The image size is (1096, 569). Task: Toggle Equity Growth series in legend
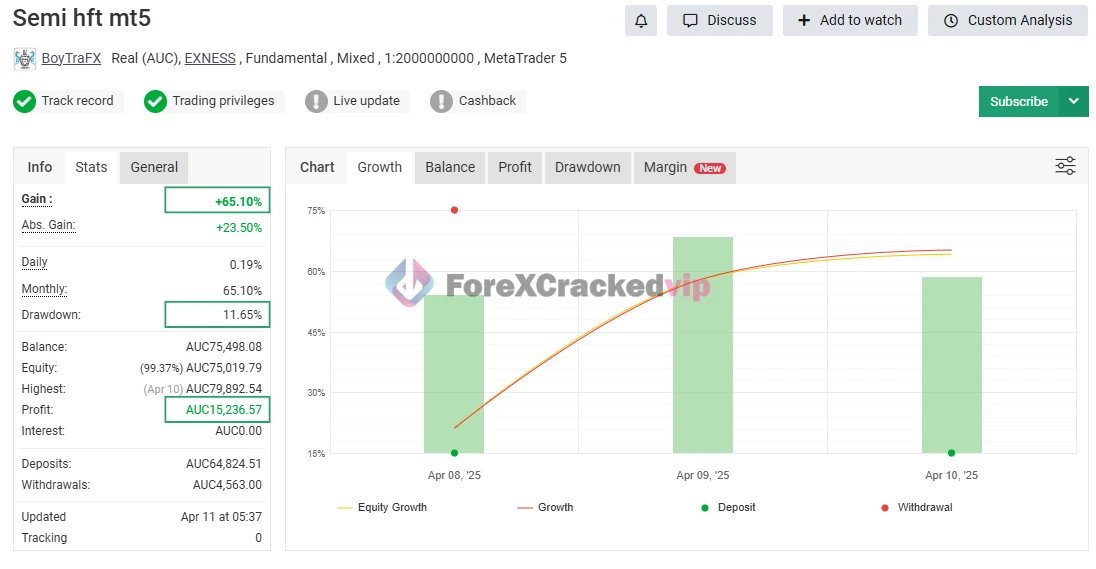383,508
